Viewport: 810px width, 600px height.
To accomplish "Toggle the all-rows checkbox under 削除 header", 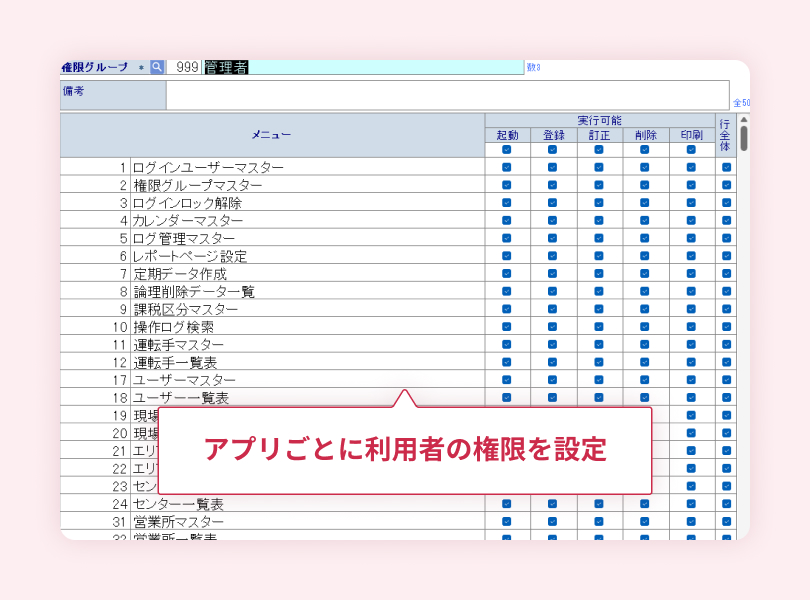I will (x=645, y=150).
